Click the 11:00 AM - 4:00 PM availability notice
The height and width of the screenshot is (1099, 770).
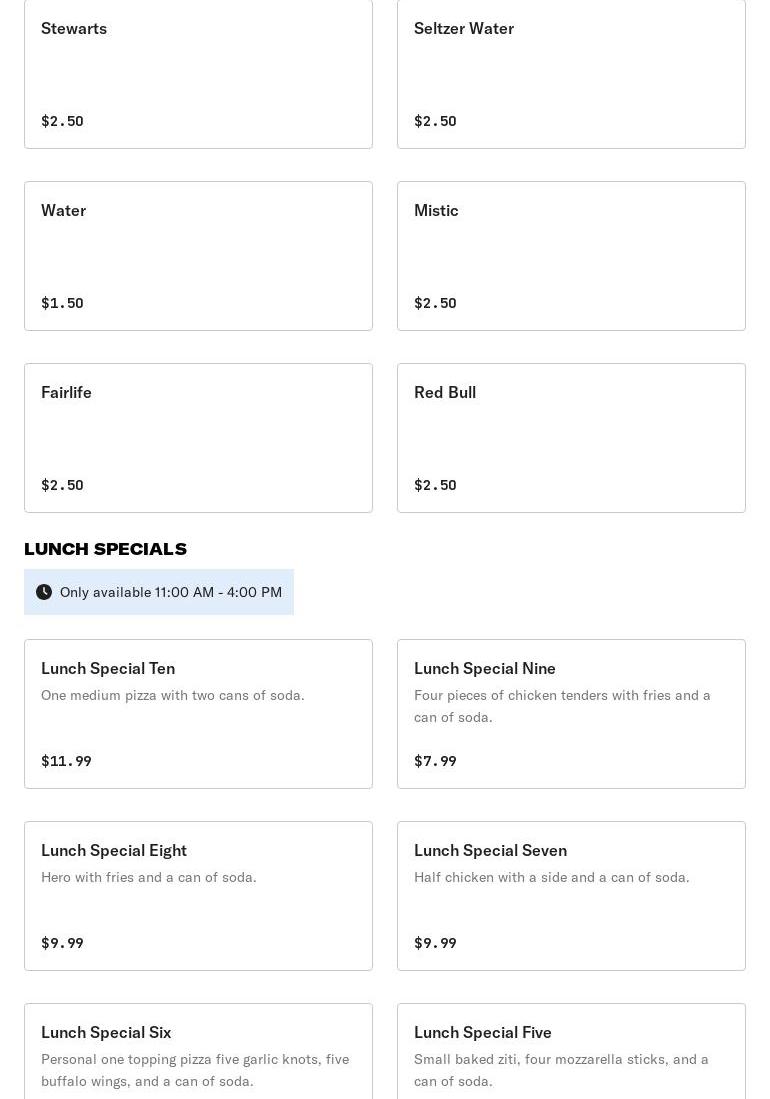click(170, 592)
